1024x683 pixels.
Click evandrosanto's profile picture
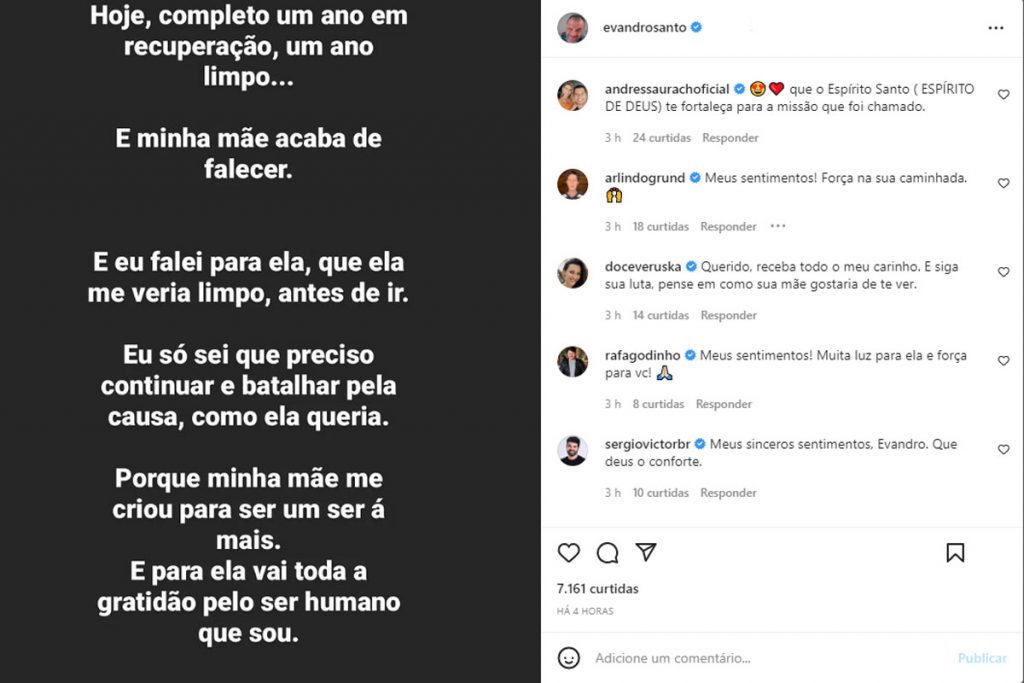(572, 28)
